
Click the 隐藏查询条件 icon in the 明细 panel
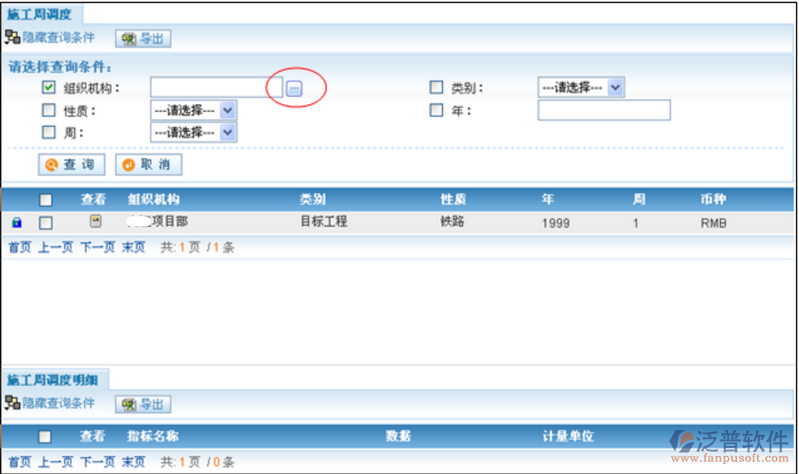(x=12, y=403)
